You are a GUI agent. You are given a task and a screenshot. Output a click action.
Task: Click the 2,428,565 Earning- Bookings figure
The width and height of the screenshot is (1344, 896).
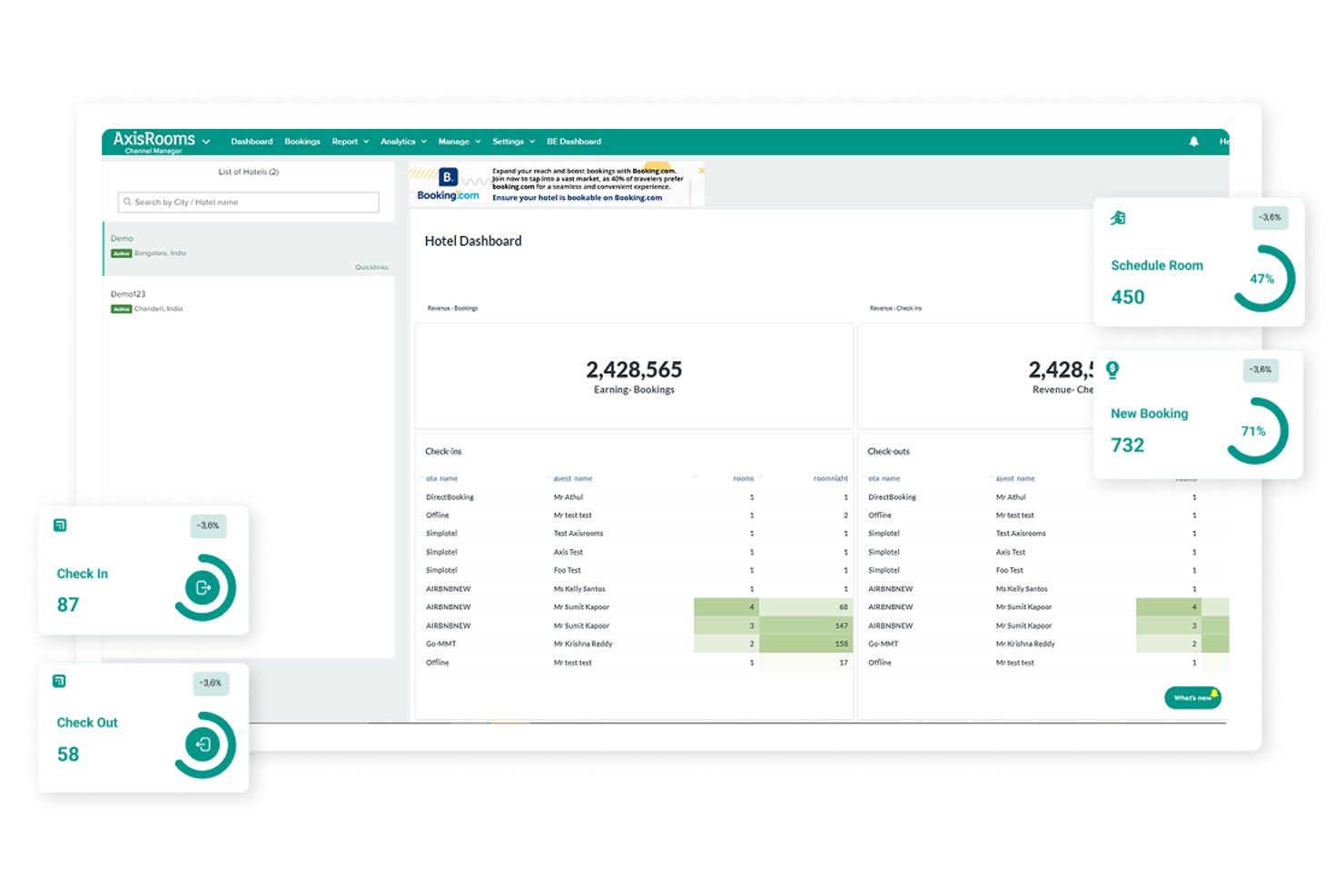[634, 369]
